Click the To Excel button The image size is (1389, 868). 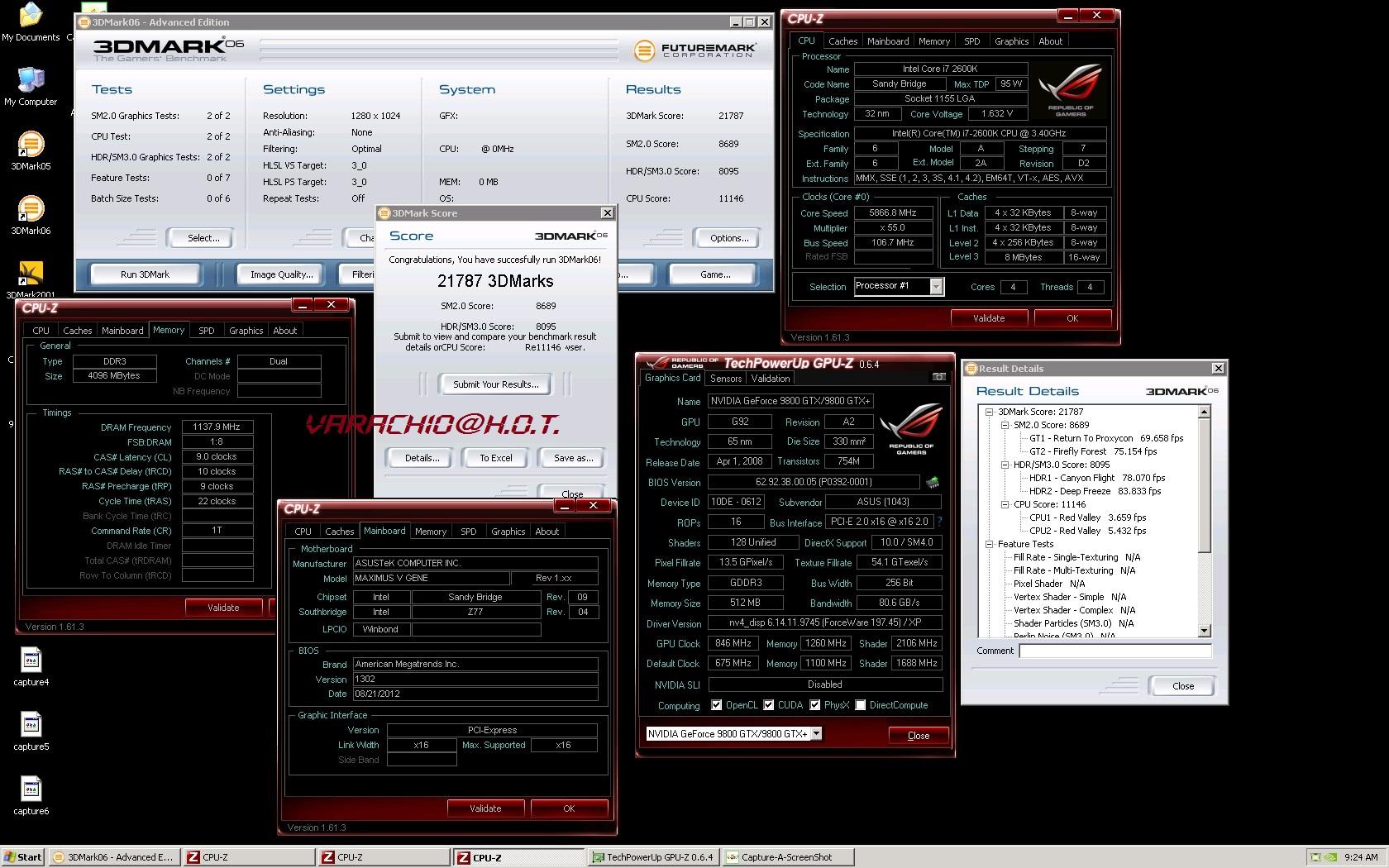pyautogui.click(x=496, y=458)
